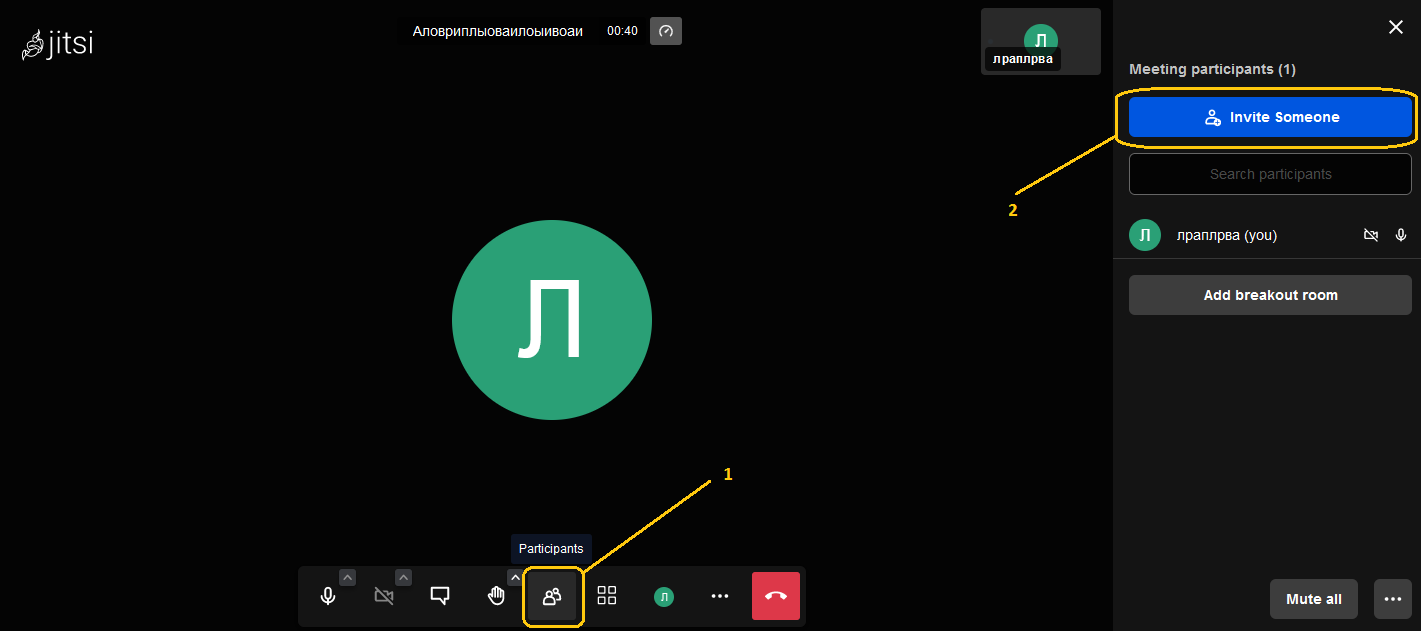The image size is (1421, 631).
Task: Click the 00:40 meeting timer
Action: click(622, 31)
